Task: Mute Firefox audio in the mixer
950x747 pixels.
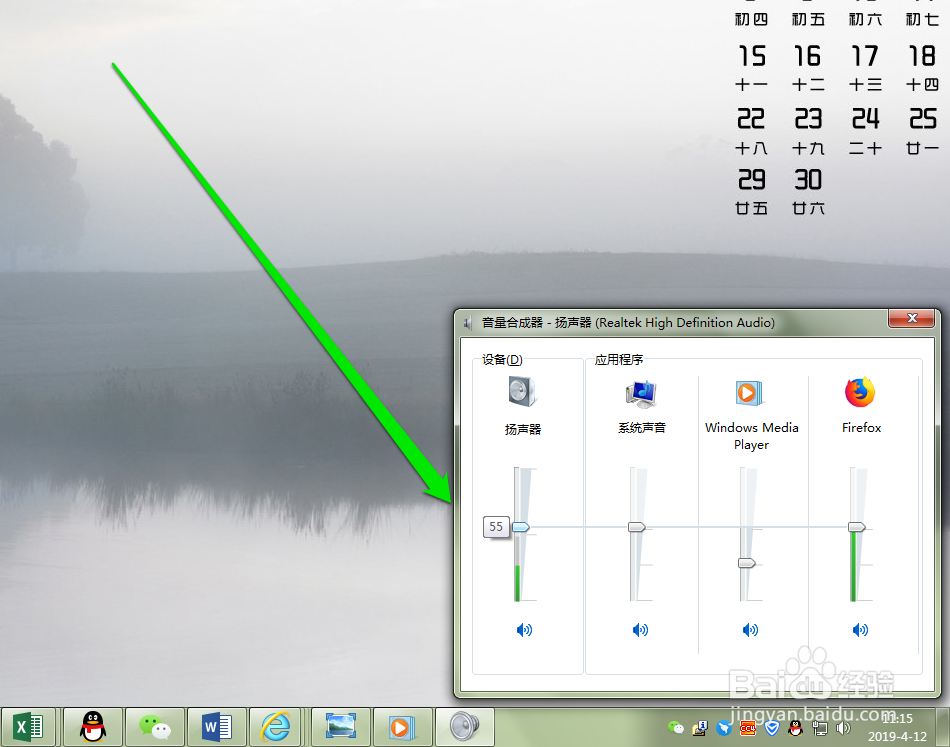Action: click(860, 630)
